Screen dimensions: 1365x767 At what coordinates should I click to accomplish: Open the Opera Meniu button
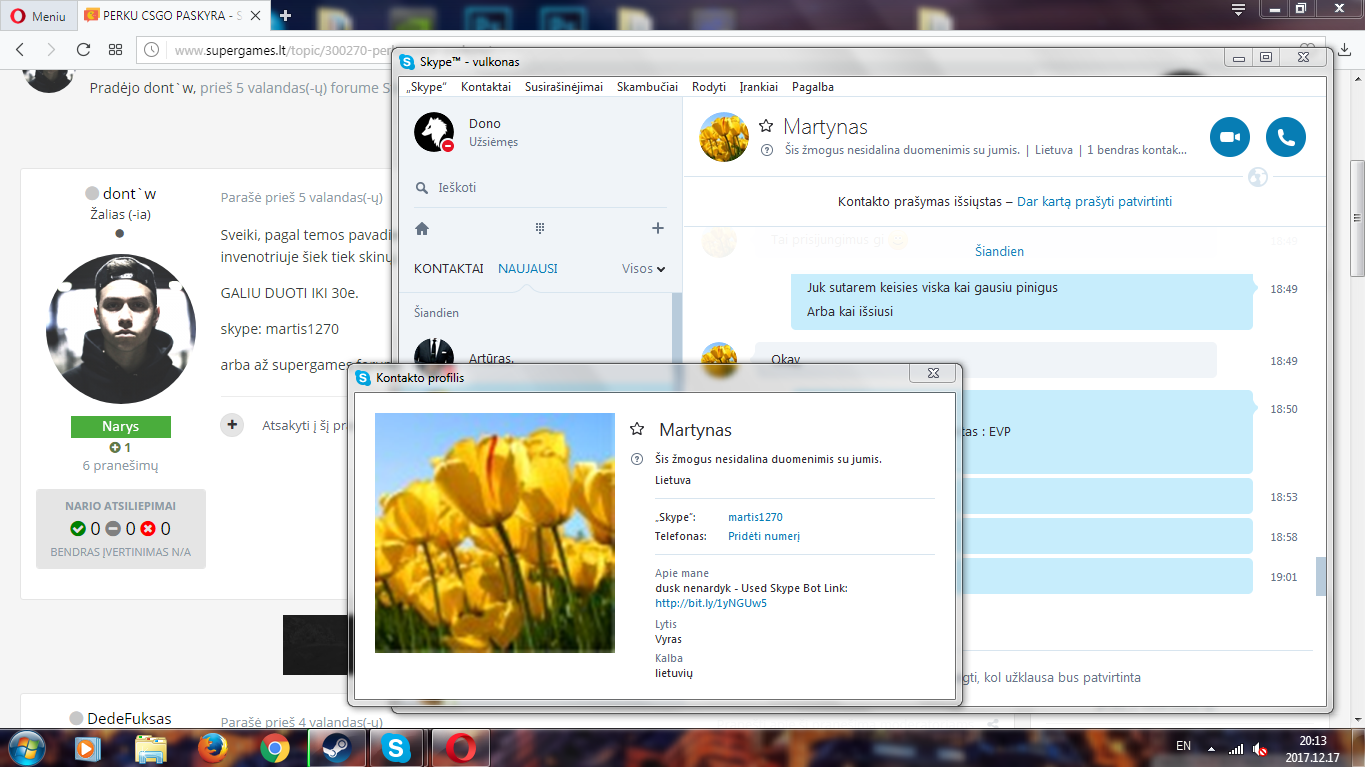38,16
